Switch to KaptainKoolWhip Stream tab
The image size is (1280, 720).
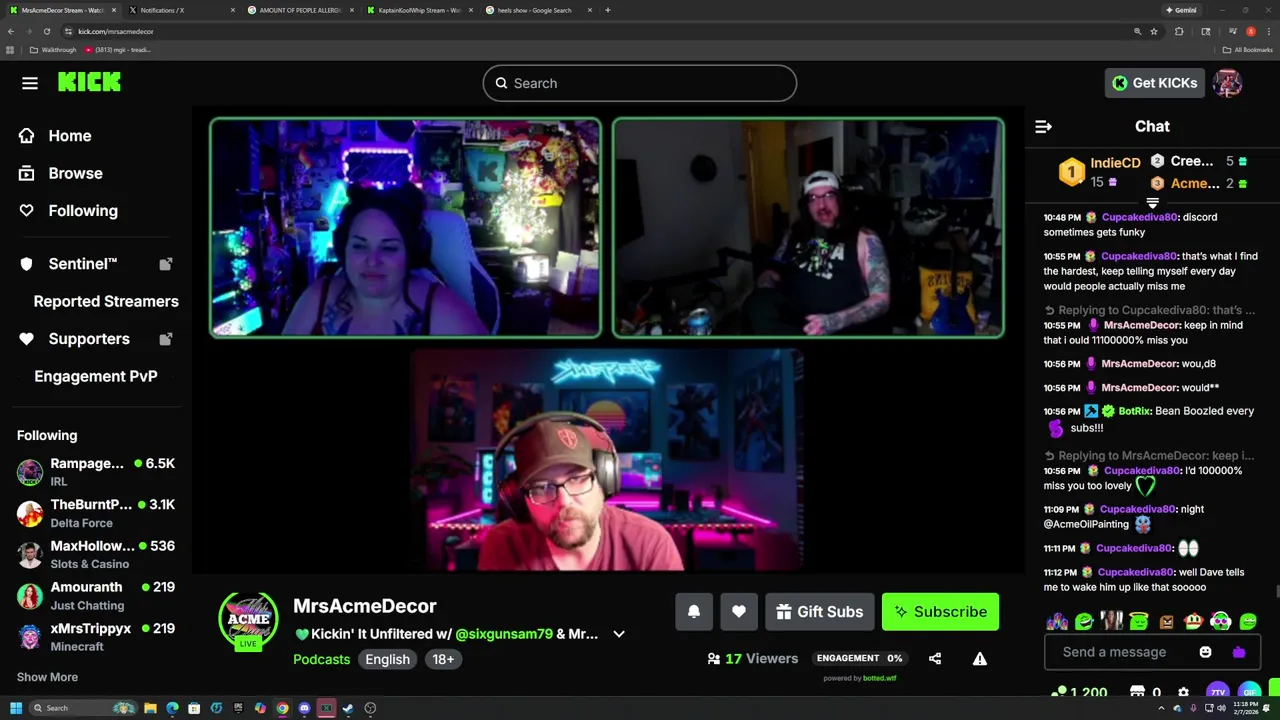click(420, 10)
